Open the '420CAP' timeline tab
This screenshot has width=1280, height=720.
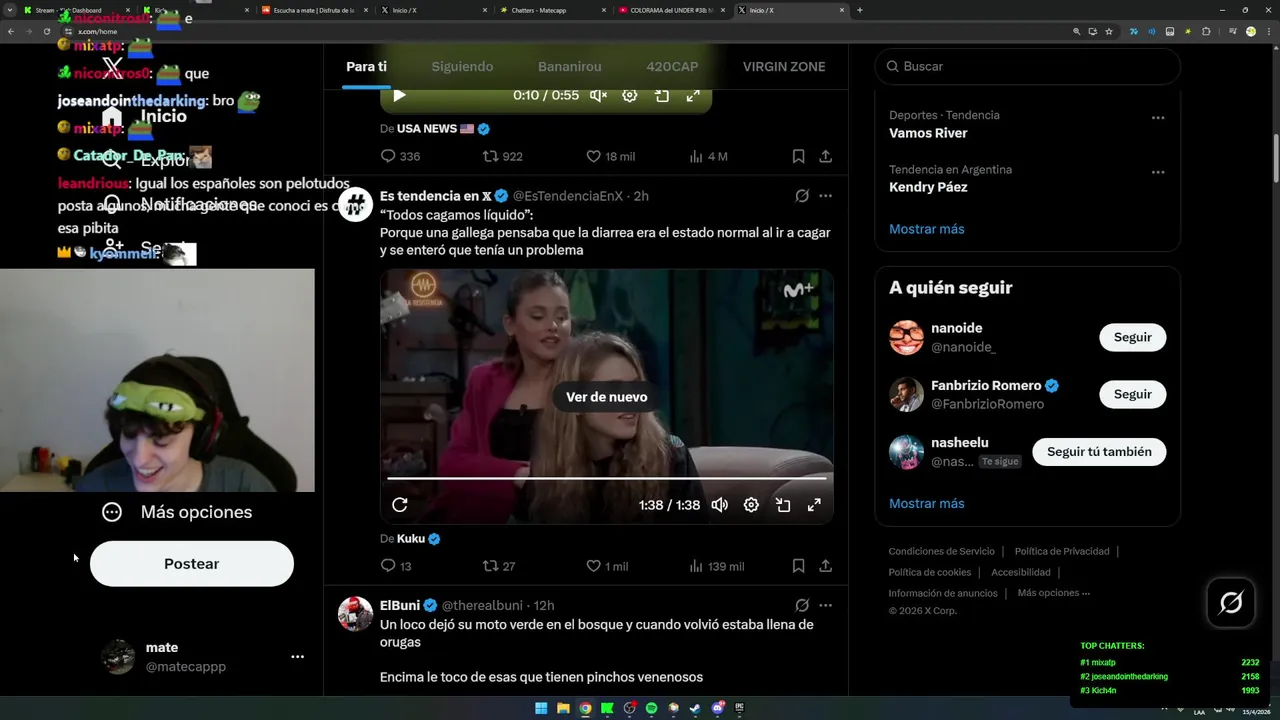[672, 67]
